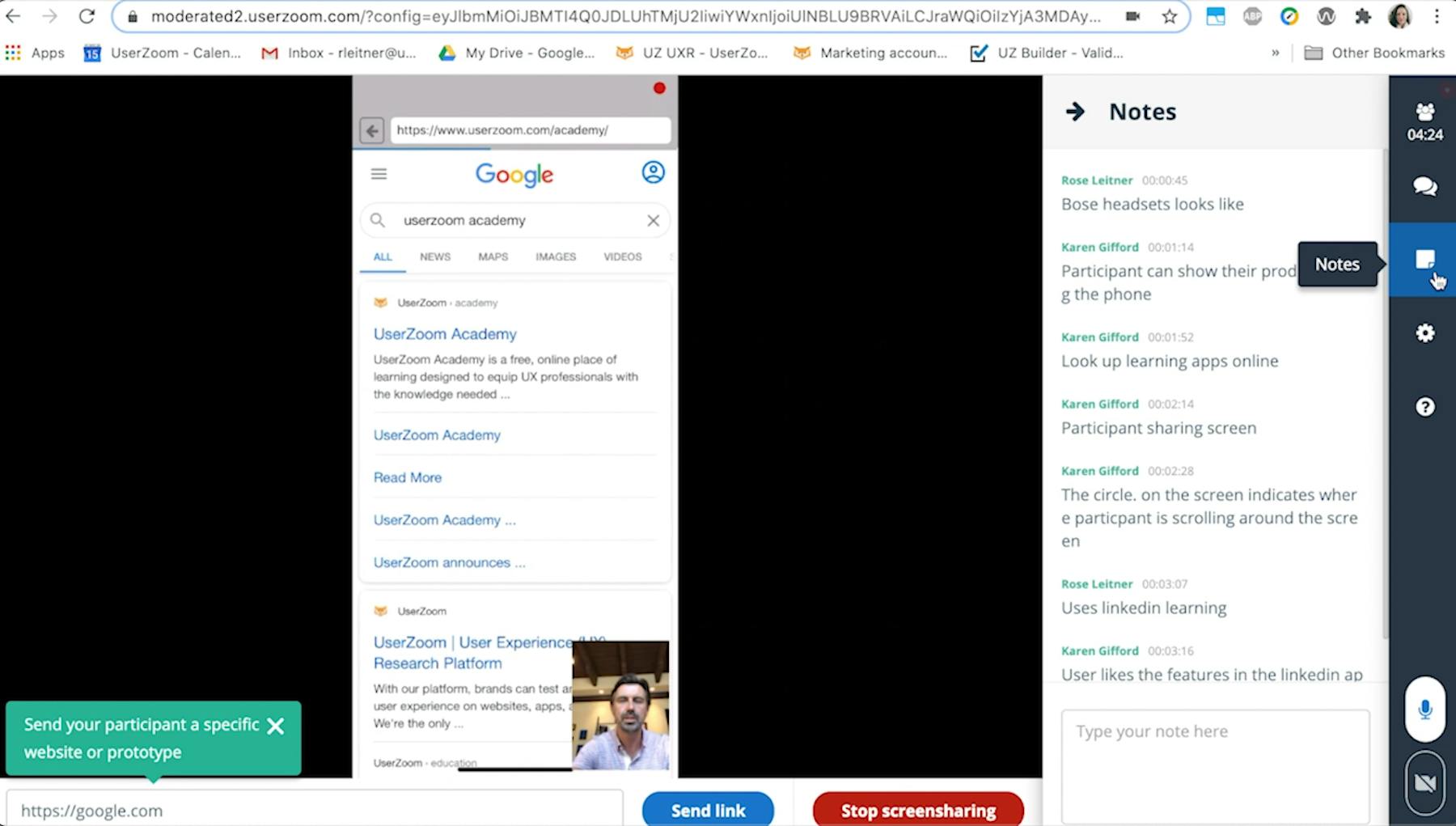Open UserZoom announces link
This screenshot has width=1456, height=826.
pyautogui.click(x=449, y=562)
